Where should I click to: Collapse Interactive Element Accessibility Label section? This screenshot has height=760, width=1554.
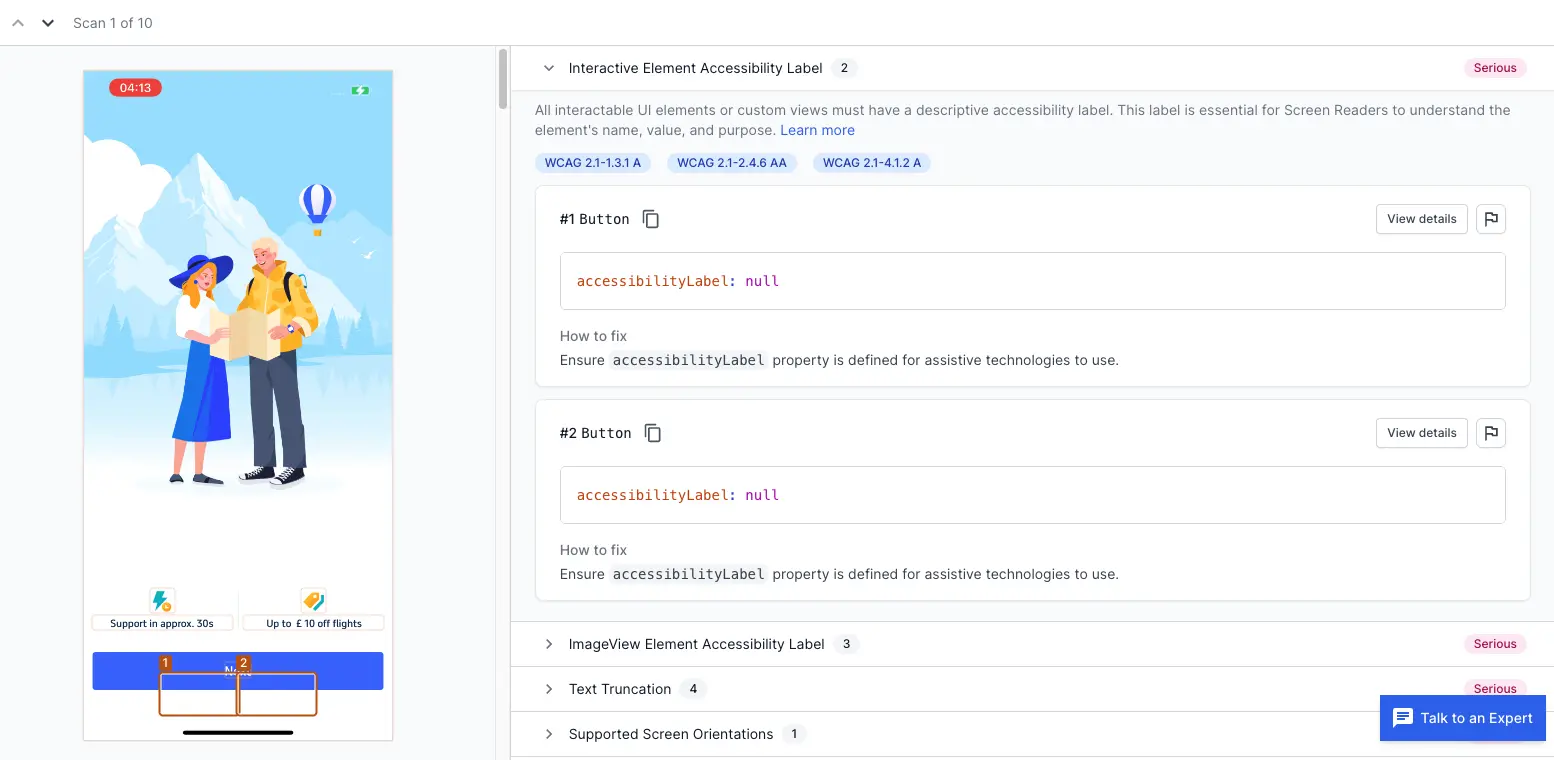[x=548, y=68]
